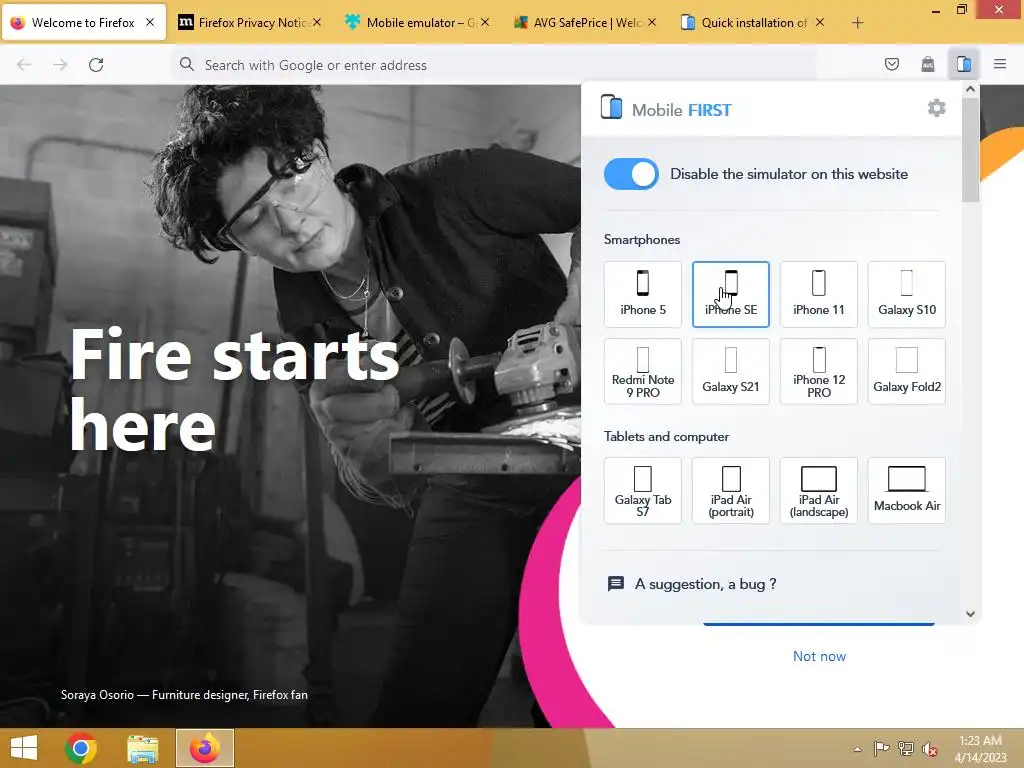Click the suggestion chat bubble icon
Screen dimensions: 1024x768
pos(616,583)
